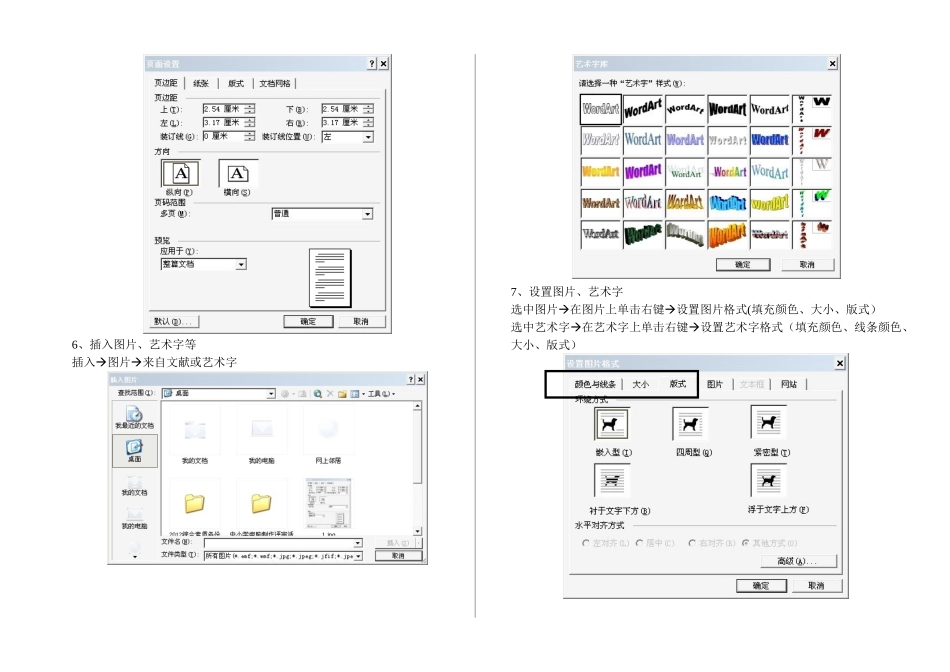Screen dimensions: 950x672
Task: Click 文件名 input field
Action: point(279,543)
